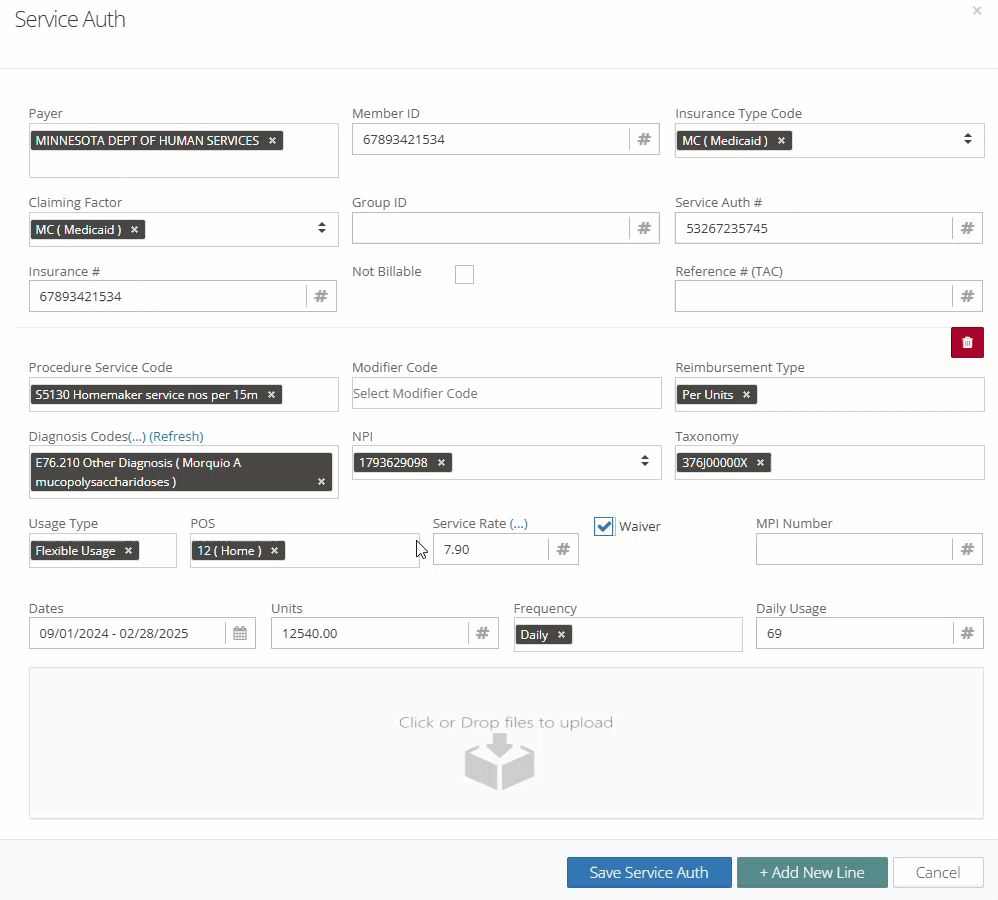Check the Not Billable checkbox
The width and height of the screenshot is (998, 900).
pyautogui.click(x=465, y=274)
